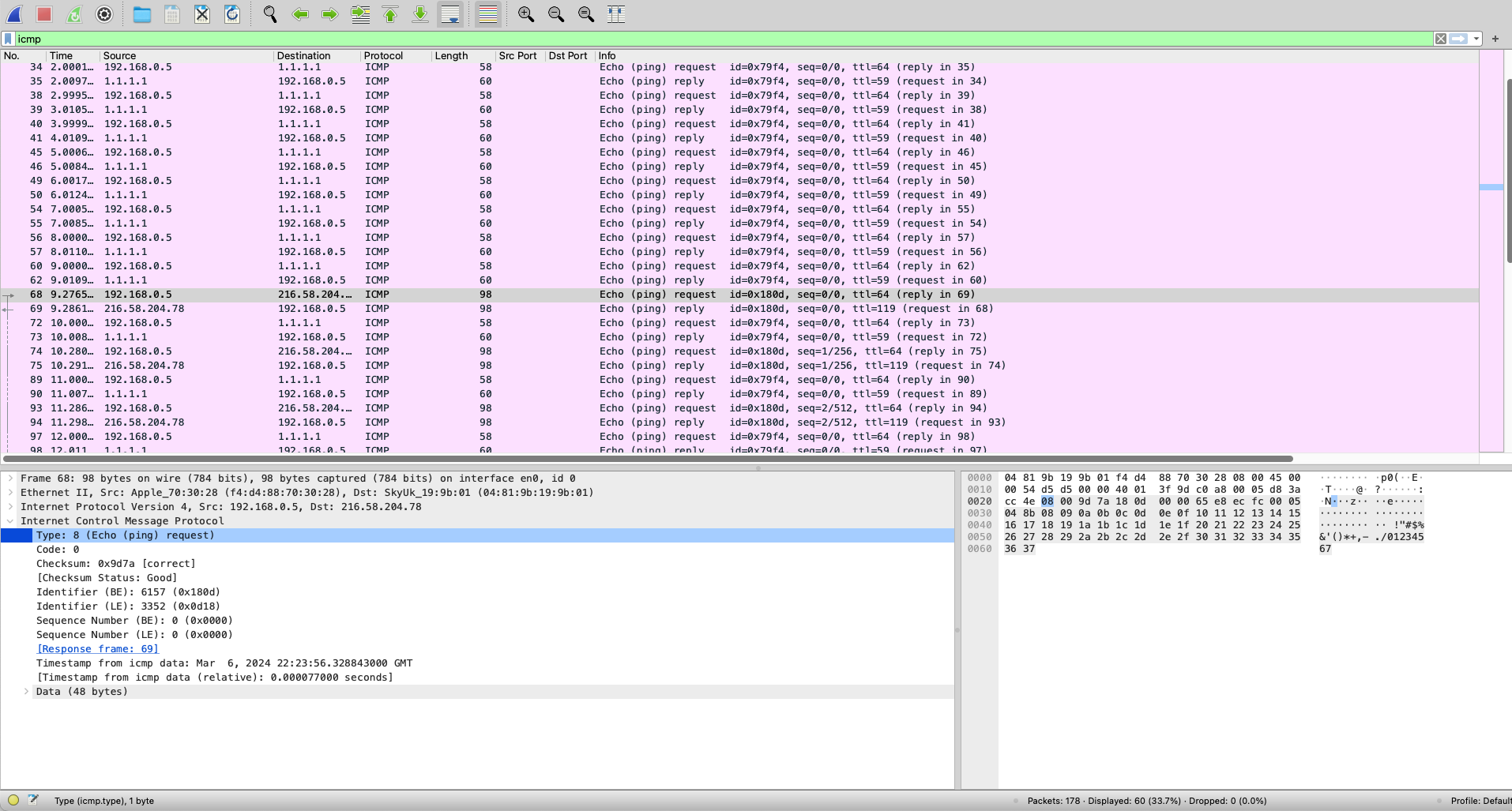Sort by the Length column header
Image resolution: width=1512 pixels, height=811 pixels.
(x=464, y=55)
